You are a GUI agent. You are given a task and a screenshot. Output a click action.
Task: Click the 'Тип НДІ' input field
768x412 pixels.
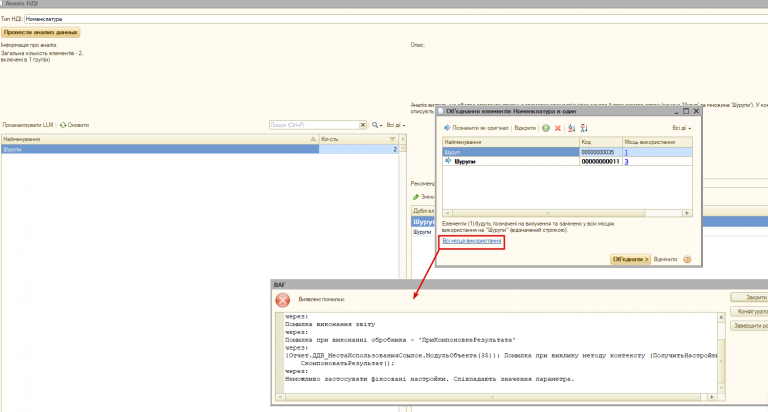396,19
